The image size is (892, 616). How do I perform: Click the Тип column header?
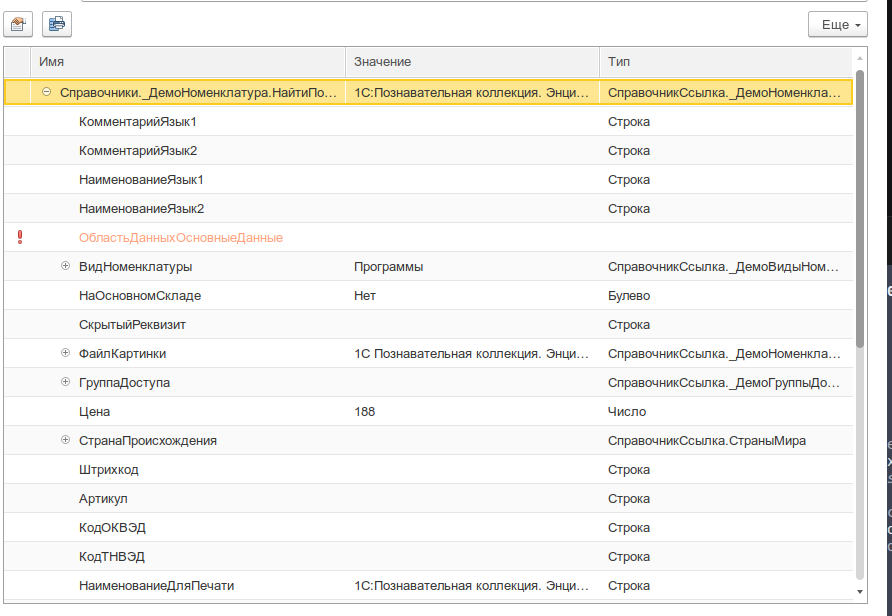tap(726, 61)
